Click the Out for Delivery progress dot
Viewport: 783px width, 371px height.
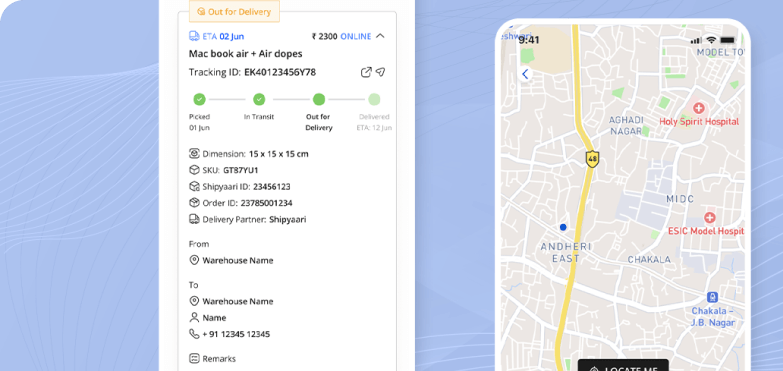click(319, 99)
